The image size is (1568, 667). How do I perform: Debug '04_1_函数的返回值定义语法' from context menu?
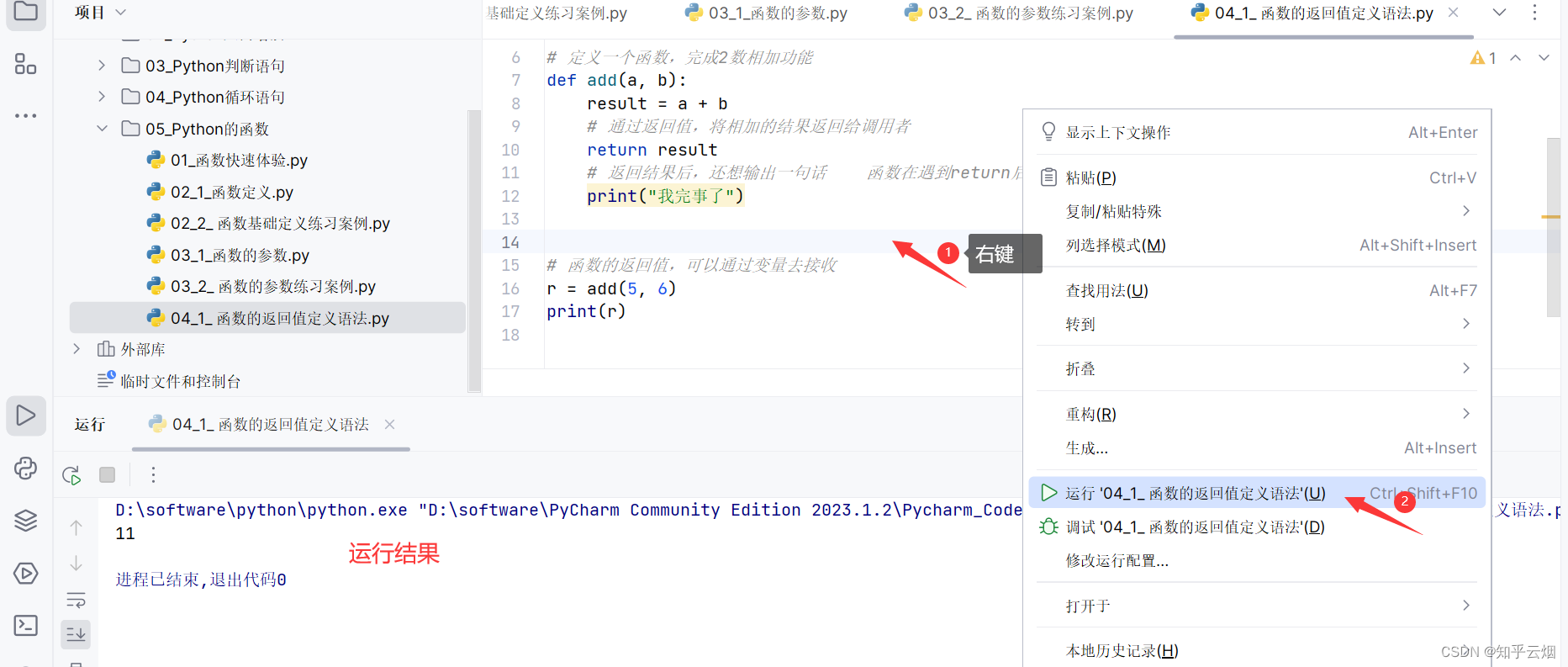point(1257,527)
